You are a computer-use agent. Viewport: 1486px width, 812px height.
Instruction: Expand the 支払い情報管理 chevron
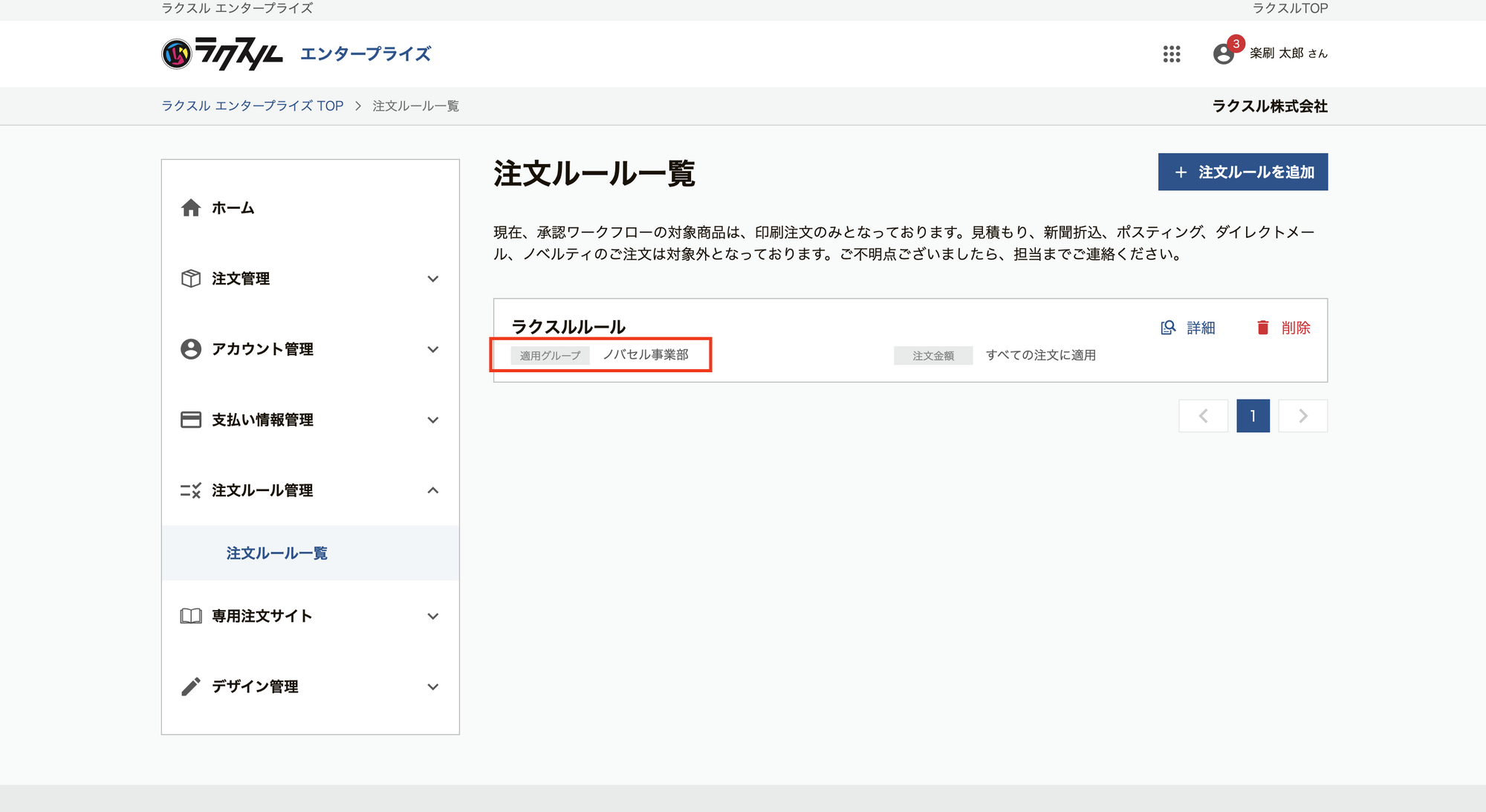[x=433, y=420]
